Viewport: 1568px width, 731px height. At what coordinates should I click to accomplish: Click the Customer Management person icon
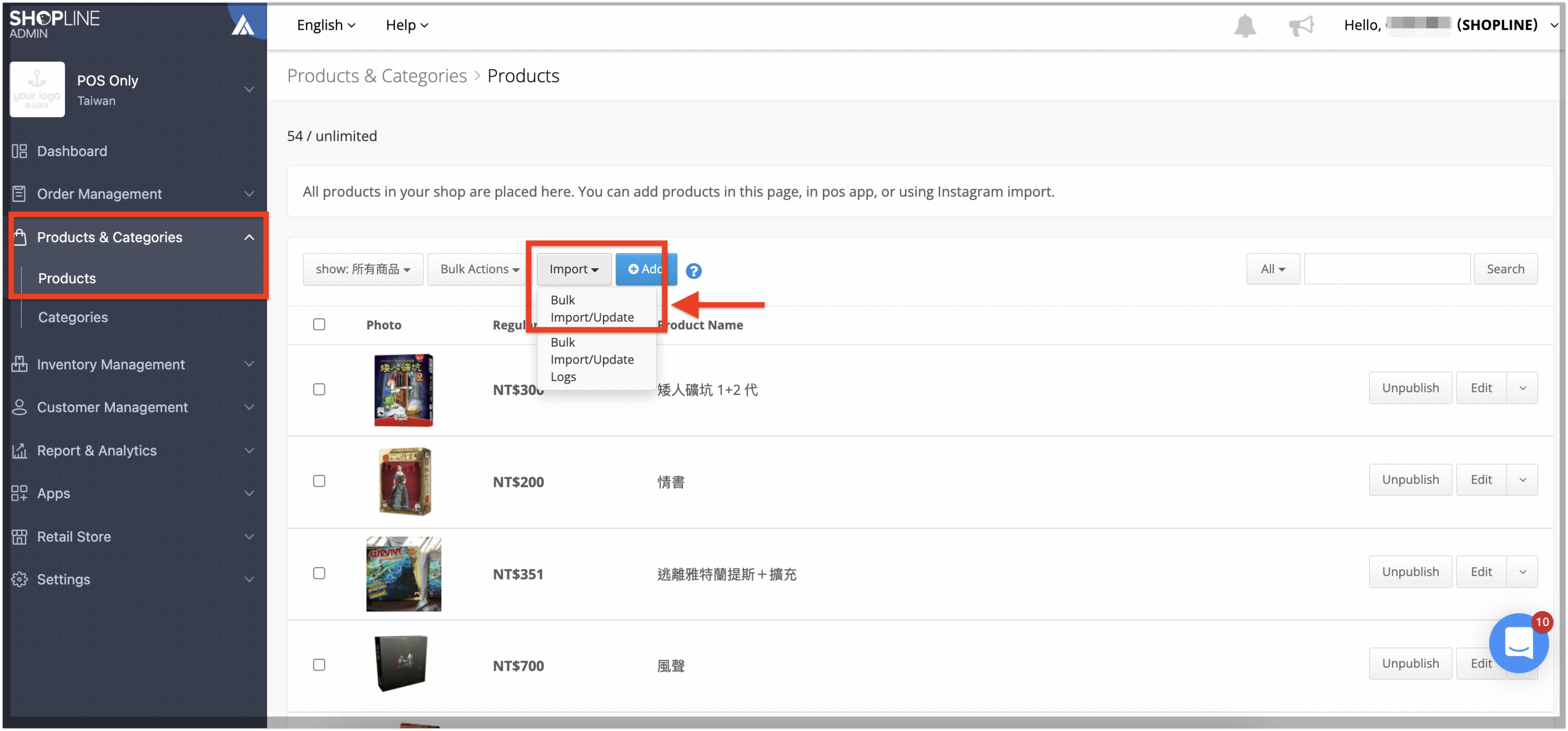pyautogui.click(x=19, y=407)
